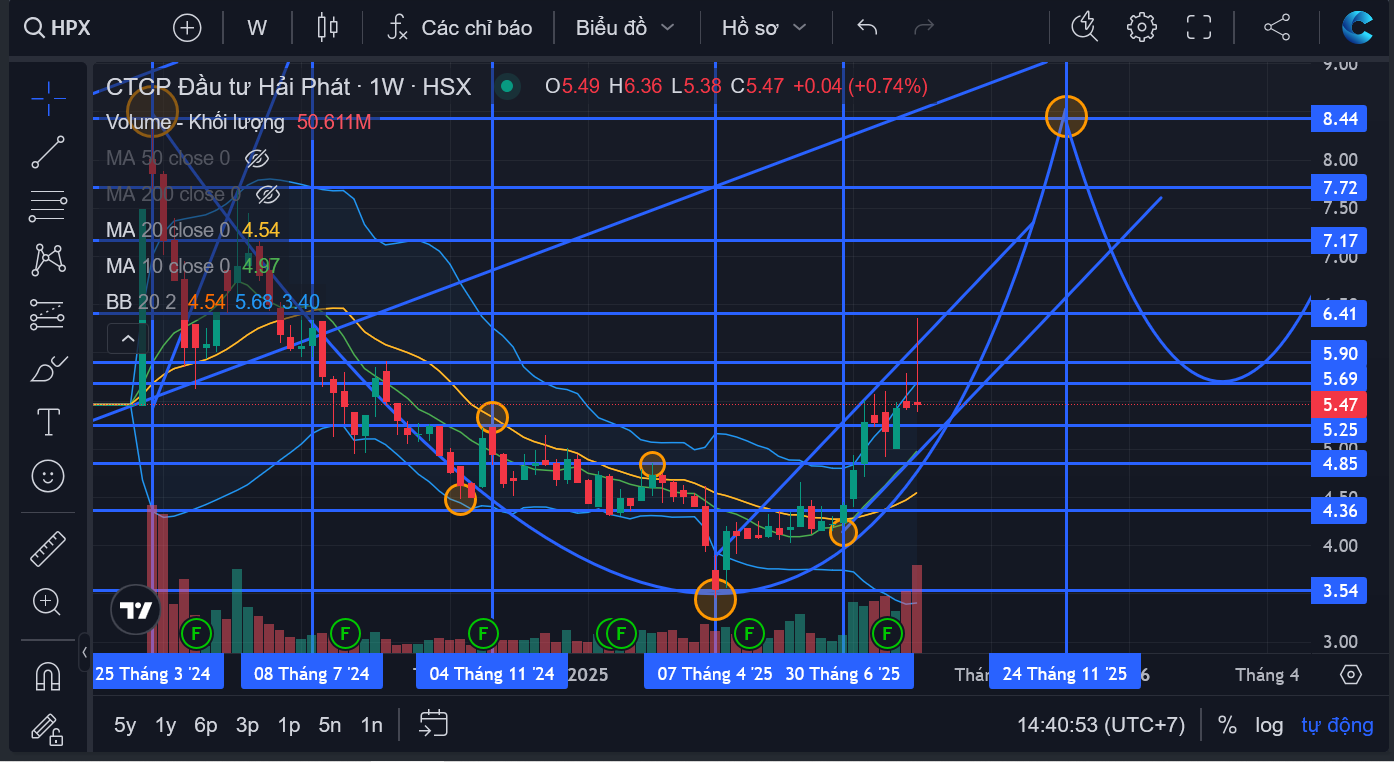Open Các chỉ báo indicators menu
Viewport: 1394px width, 762px height.
461,27
